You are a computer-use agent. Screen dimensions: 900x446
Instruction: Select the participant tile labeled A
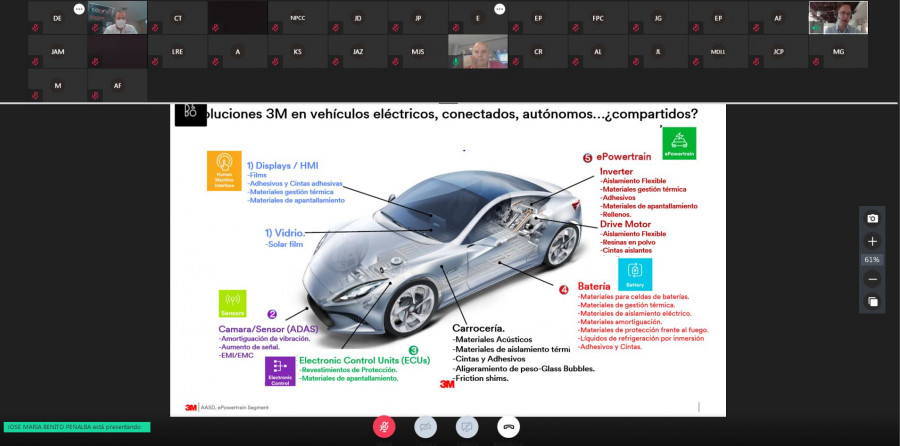pyautogui.click(x=238, y=52)
